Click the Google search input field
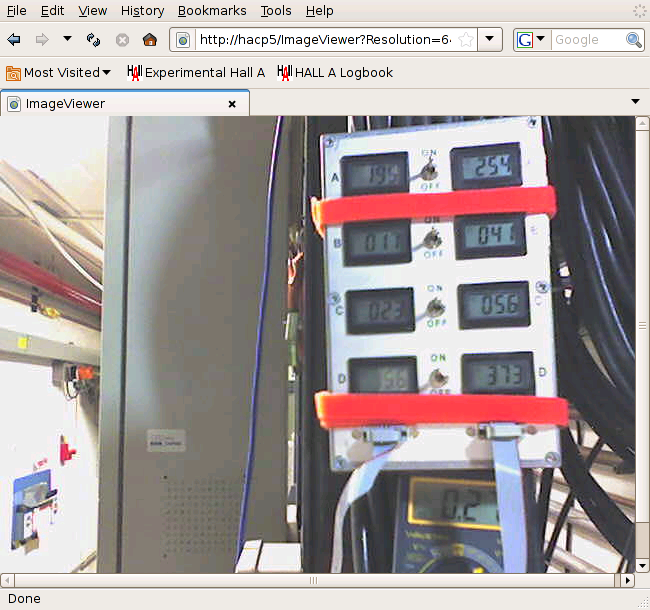 588,40
